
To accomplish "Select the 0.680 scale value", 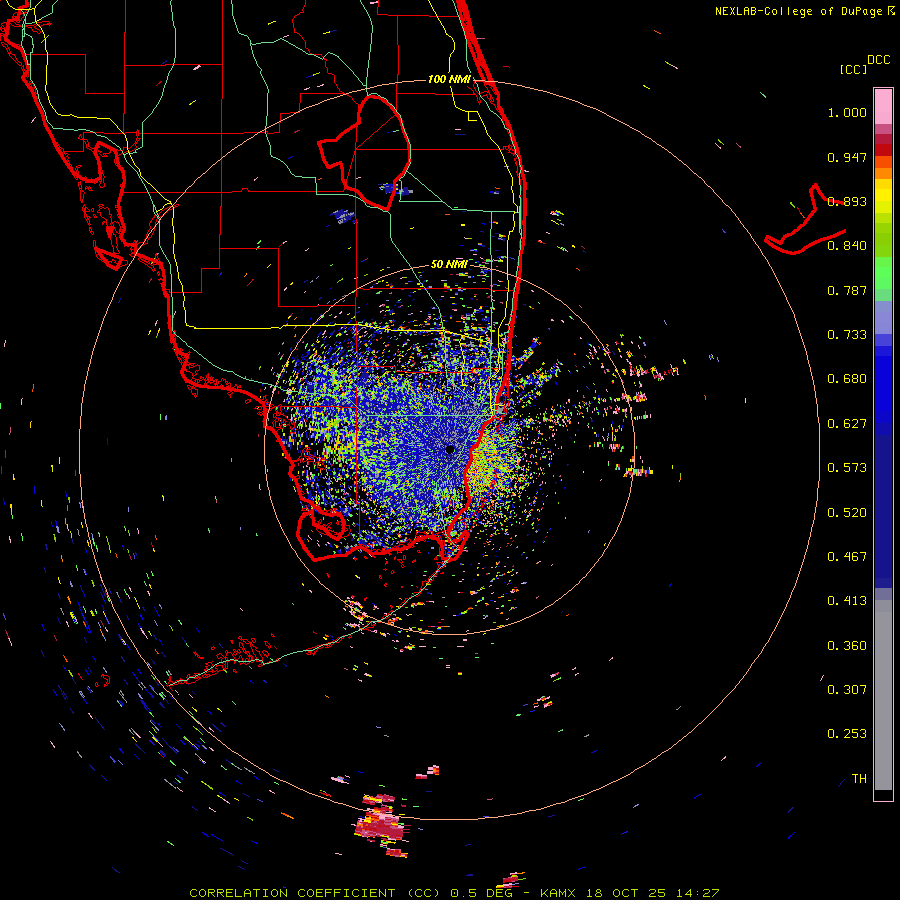I will (847, 379).
